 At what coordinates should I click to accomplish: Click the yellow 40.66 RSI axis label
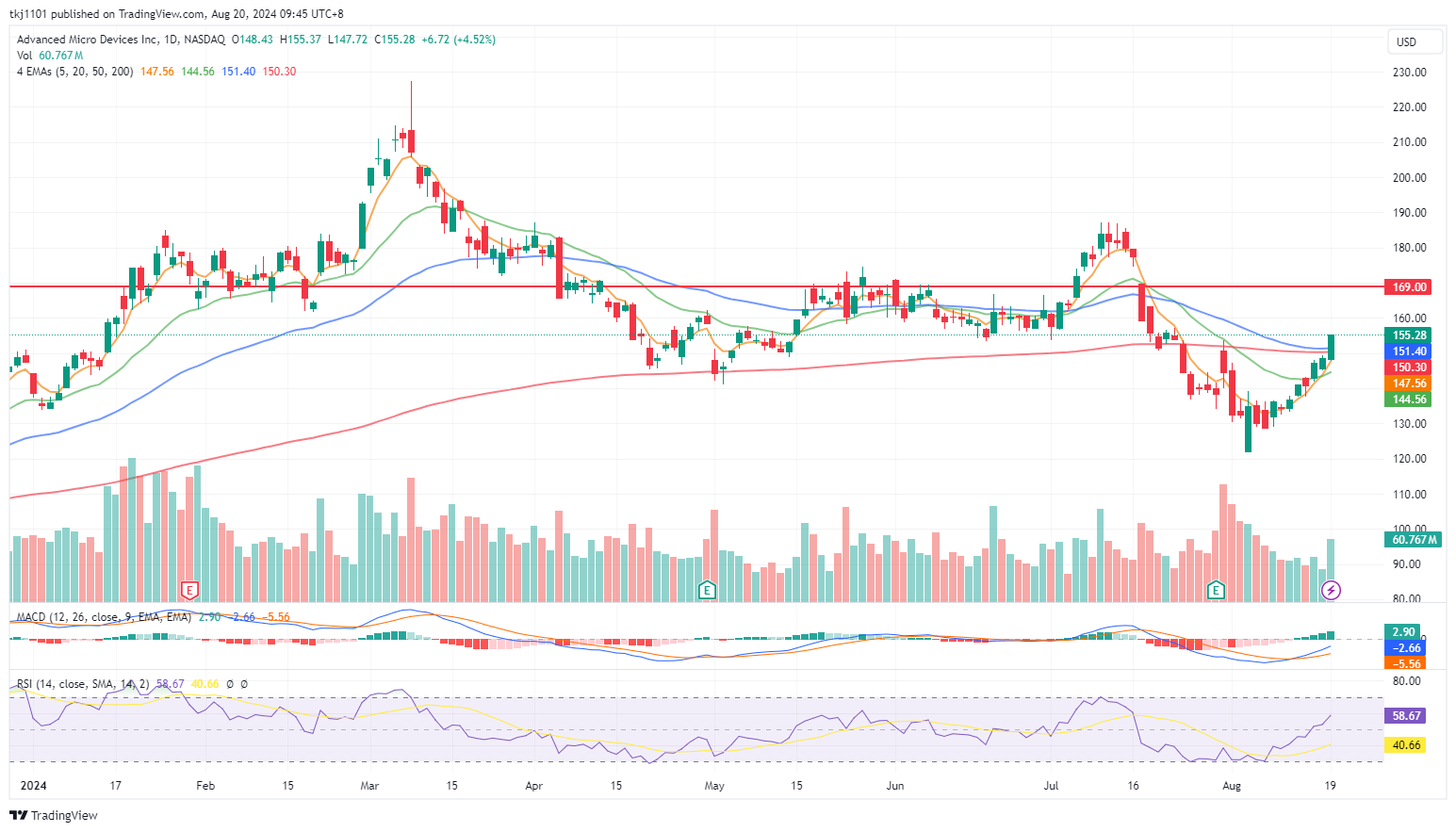click(x=1405, y=745)
